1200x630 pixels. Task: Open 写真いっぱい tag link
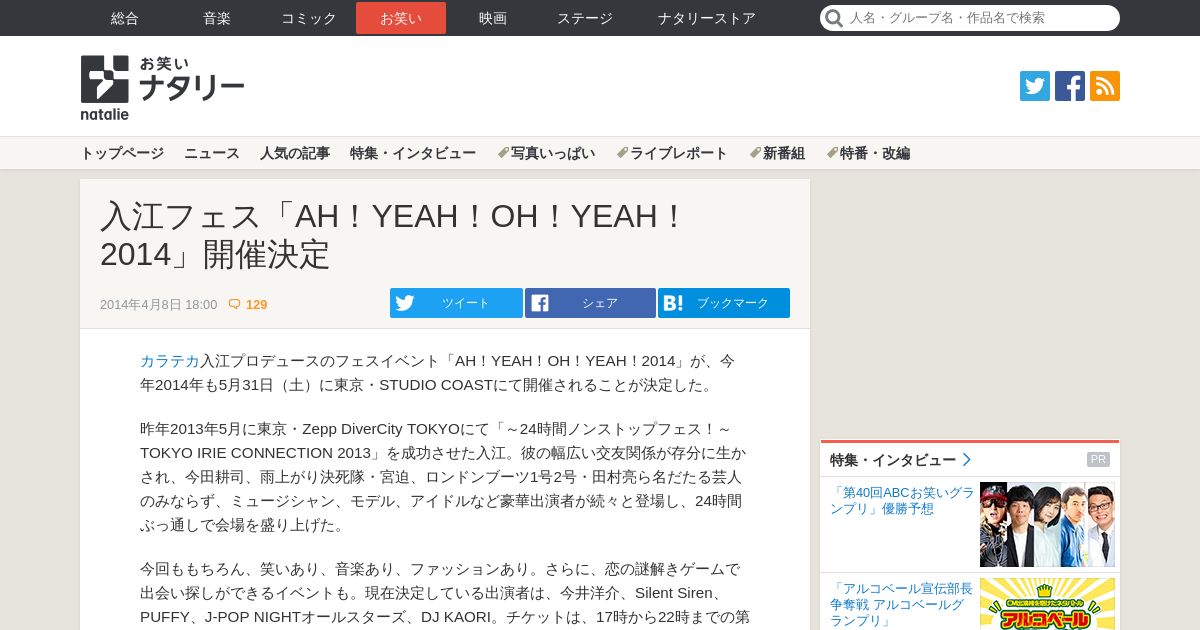(546, 153)
